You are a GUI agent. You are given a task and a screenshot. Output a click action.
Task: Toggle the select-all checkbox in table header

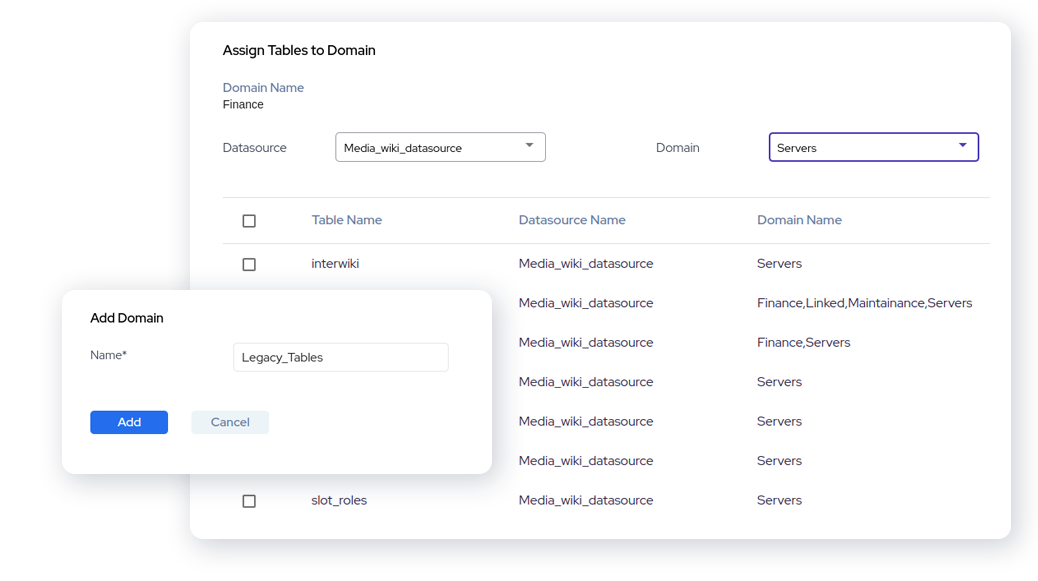[x=249, y=221]
